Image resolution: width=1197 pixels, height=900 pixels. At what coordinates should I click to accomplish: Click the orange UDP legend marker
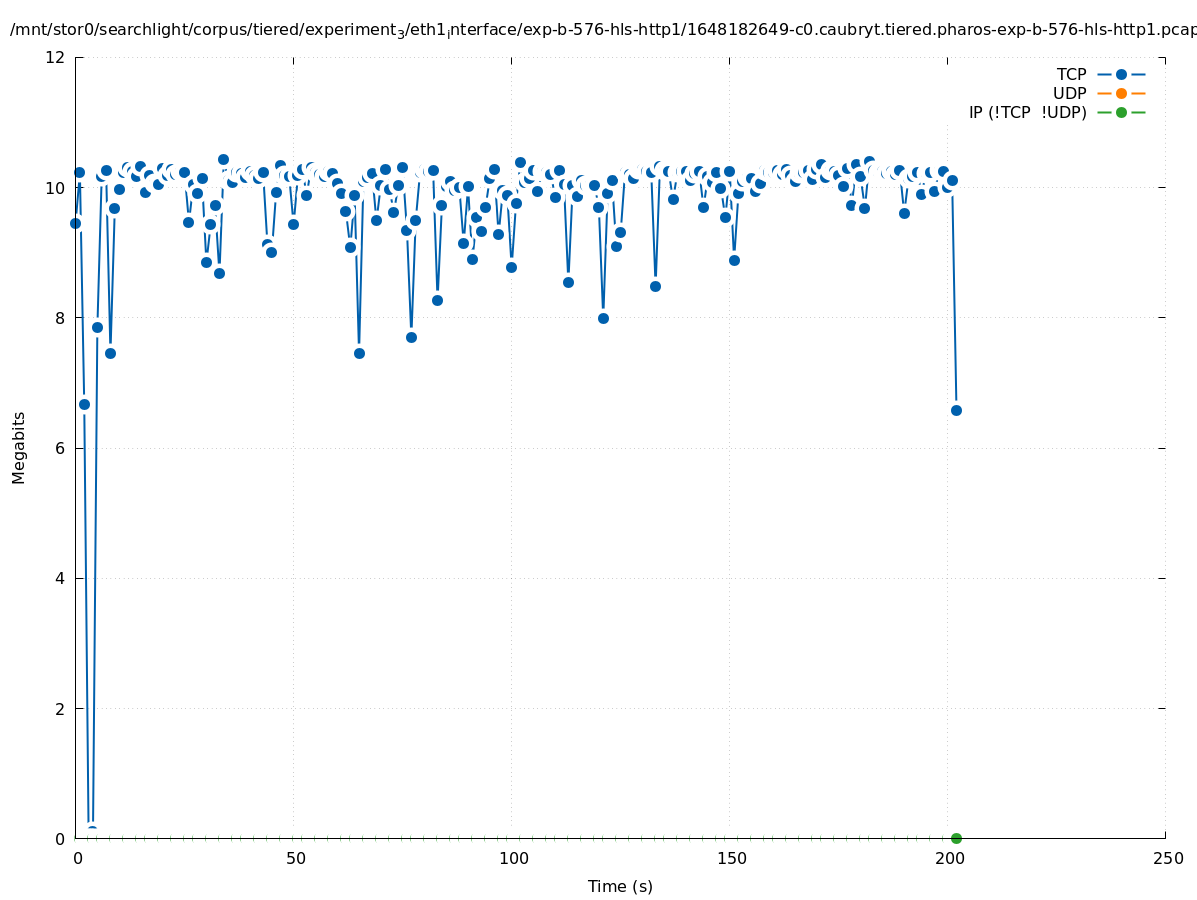[1121, 93]
